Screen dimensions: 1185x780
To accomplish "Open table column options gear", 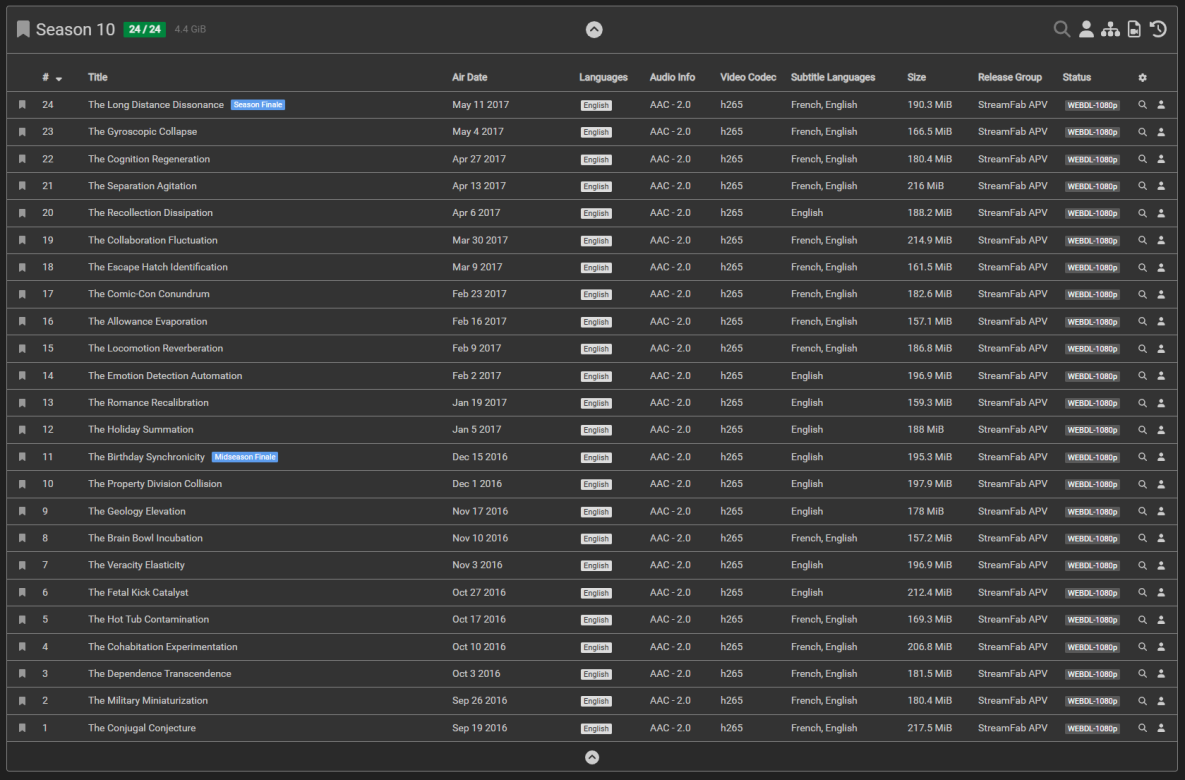I will tap(1143, 78).
